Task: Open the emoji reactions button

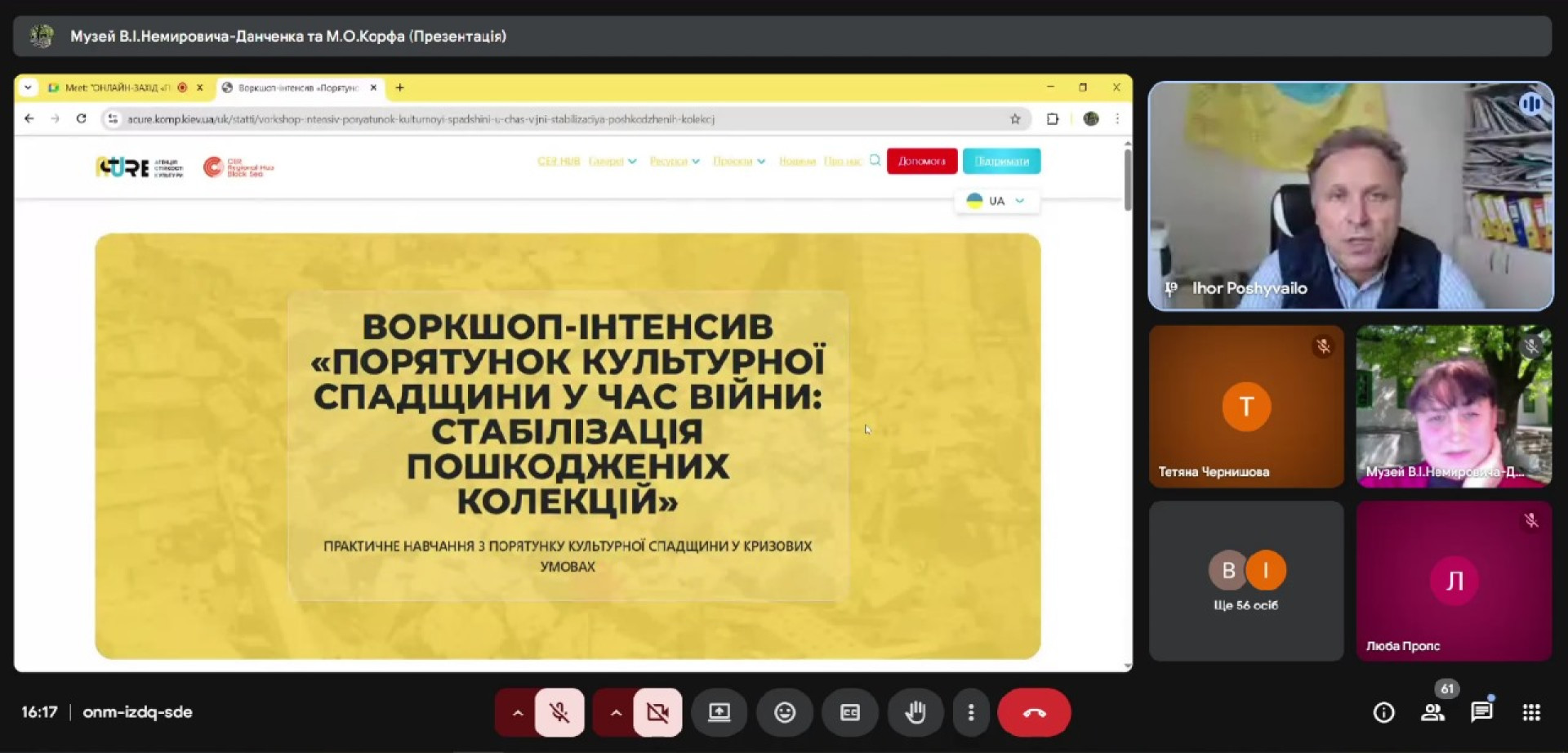Action: click(x=785, y=713)
